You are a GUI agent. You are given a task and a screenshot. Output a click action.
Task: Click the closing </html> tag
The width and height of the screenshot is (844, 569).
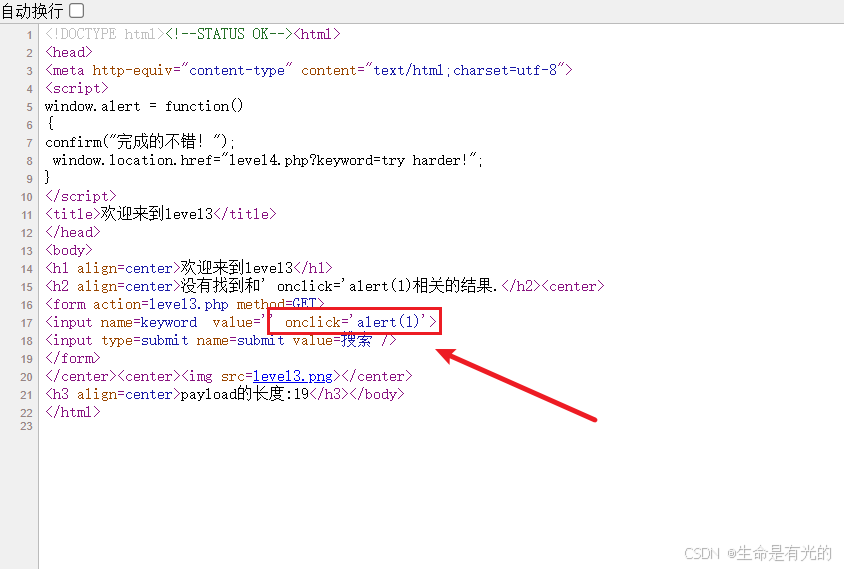[x=73, y=412]
